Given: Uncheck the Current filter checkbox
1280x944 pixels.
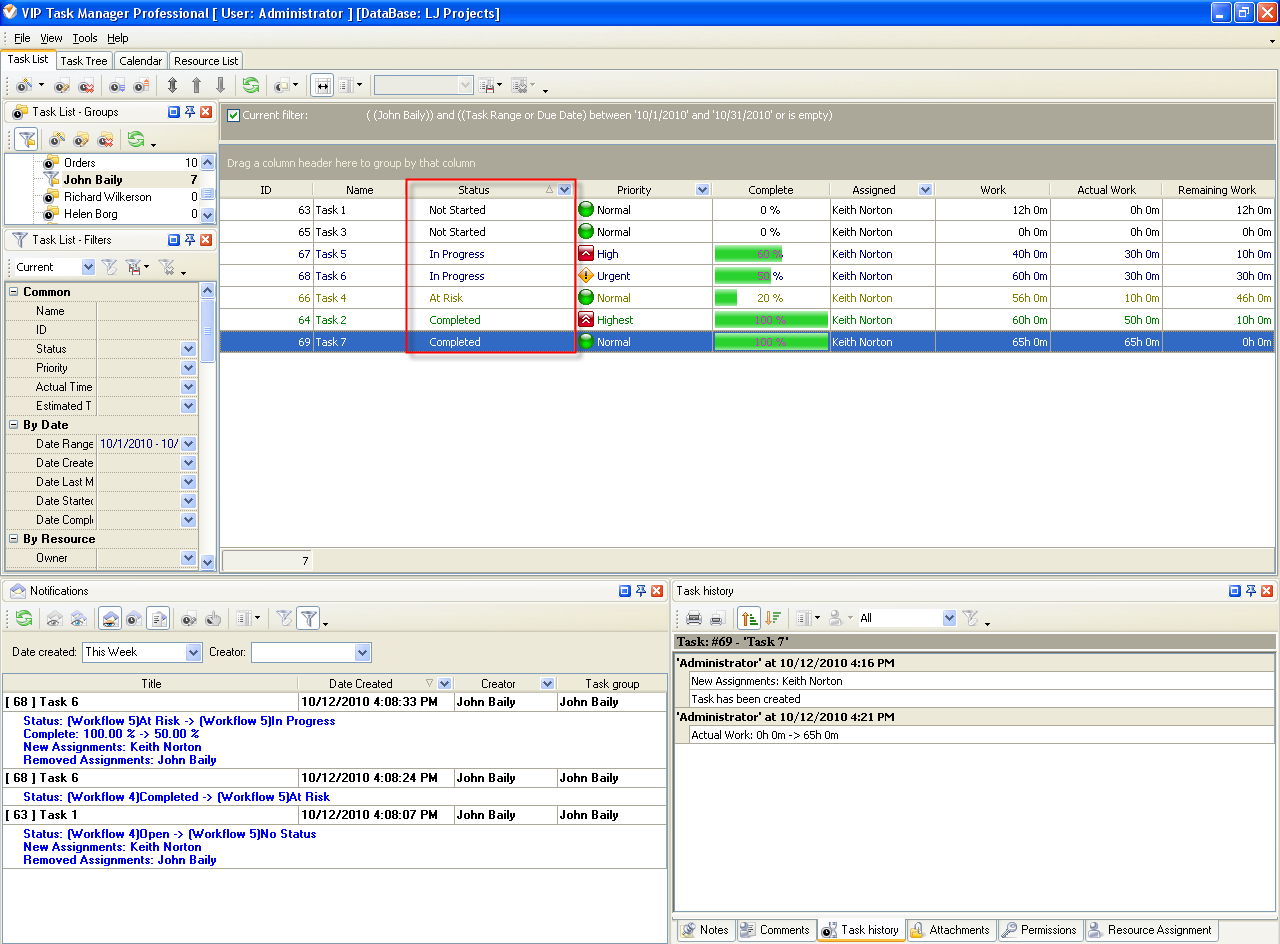Looking at the screenshot, I should (x=233, y=115).
